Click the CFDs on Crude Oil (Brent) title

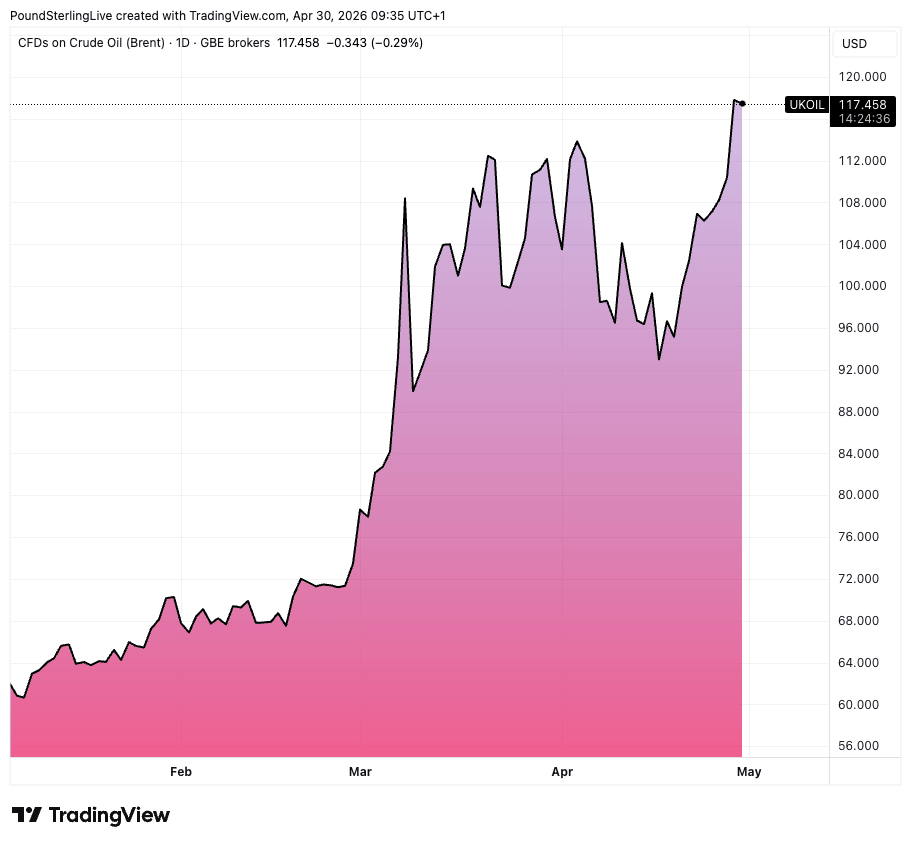pos(91,43)
